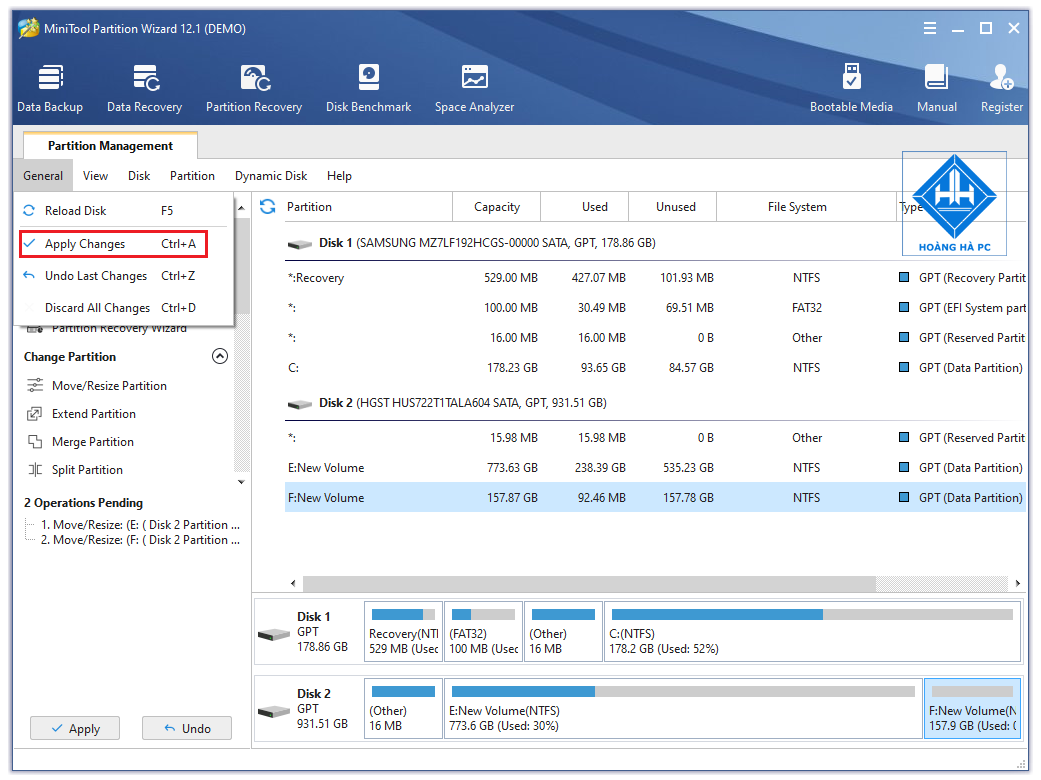Click the Apply button
This screenshot has height=780, width=1041.
[x=74, y=728]
